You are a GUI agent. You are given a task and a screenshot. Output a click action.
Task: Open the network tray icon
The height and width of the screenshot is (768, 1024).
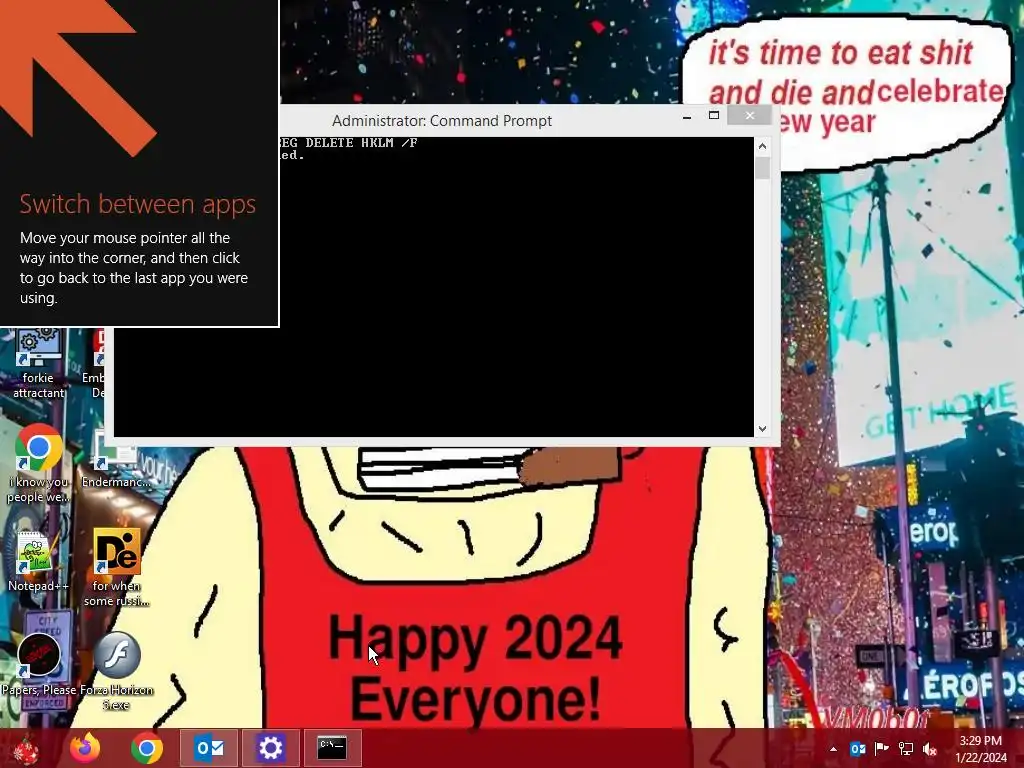click(906, 748)
